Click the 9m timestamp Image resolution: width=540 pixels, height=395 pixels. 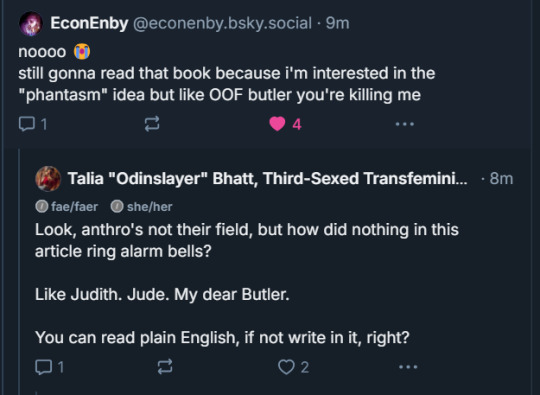pos(338,23)
